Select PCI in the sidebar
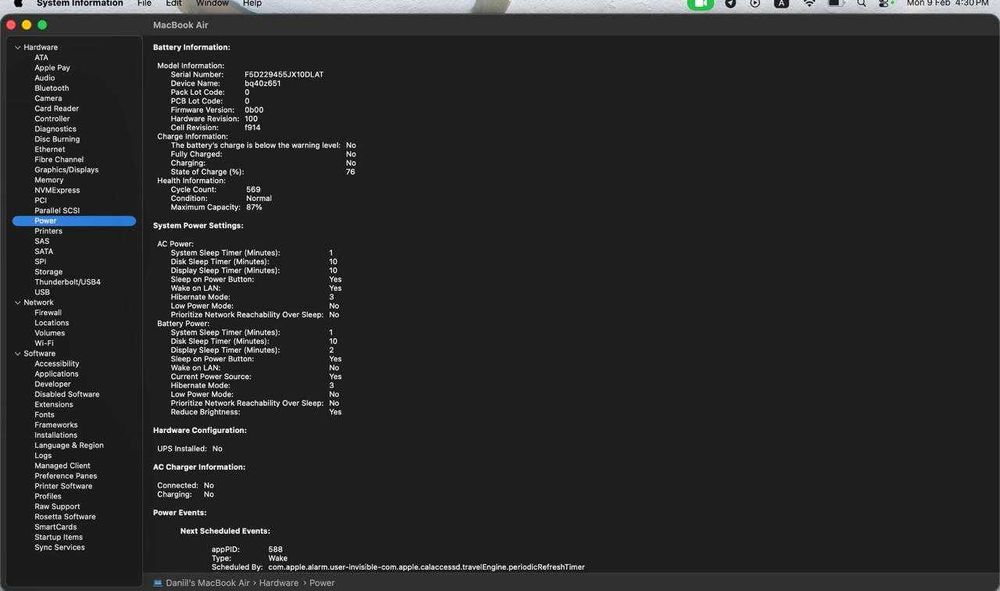 [x=41, y=200]
